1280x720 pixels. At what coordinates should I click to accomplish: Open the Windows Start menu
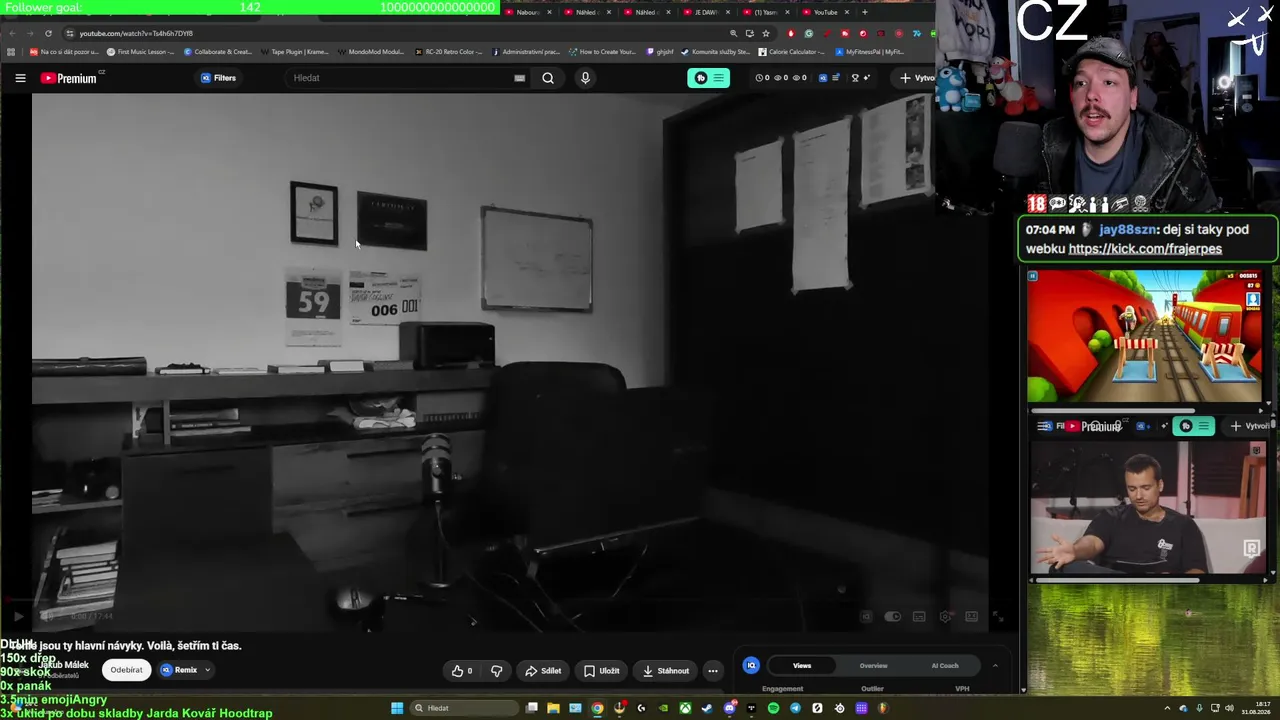click(x=397, y=708)
